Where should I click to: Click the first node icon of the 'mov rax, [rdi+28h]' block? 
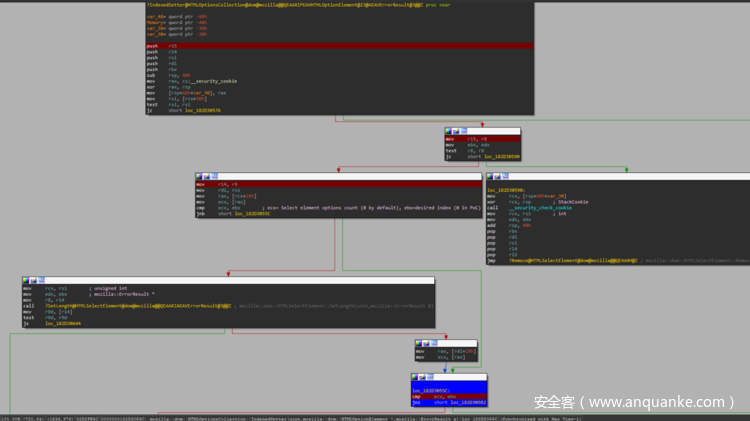pos(420,342)
